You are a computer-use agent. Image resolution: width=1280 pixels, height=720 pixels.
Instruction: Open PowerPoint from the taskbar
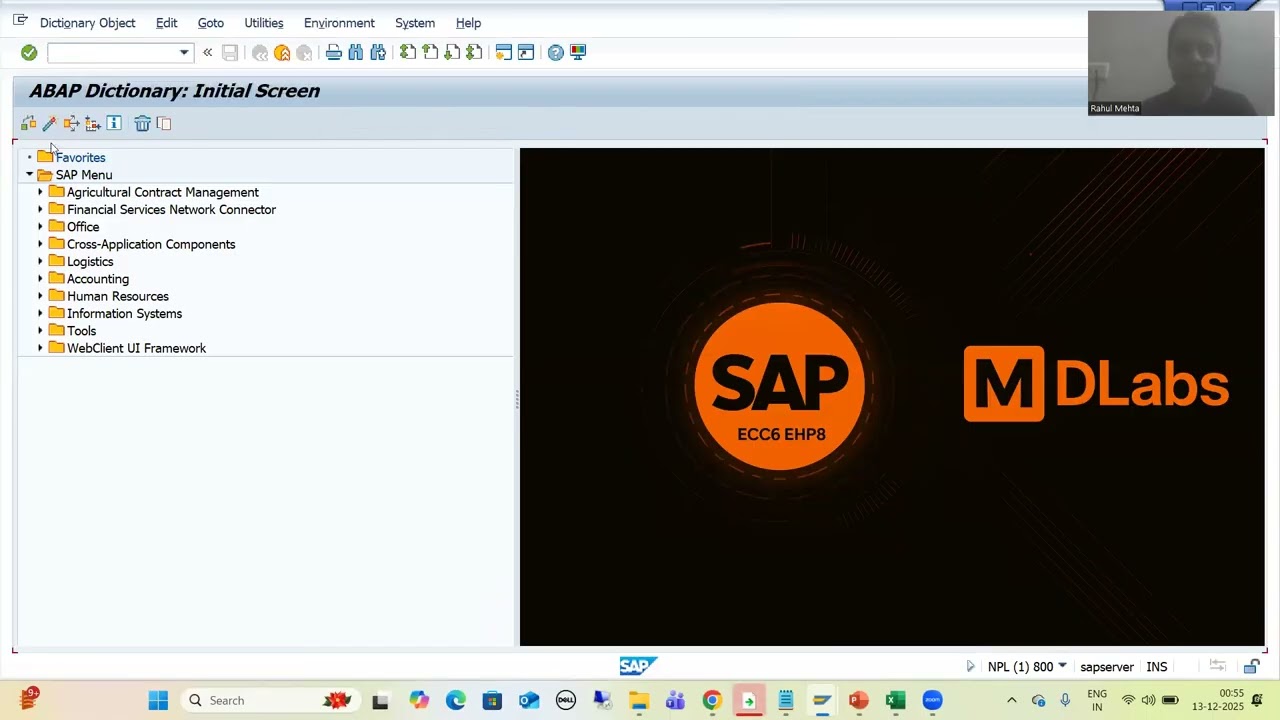(x=858, y=700)
